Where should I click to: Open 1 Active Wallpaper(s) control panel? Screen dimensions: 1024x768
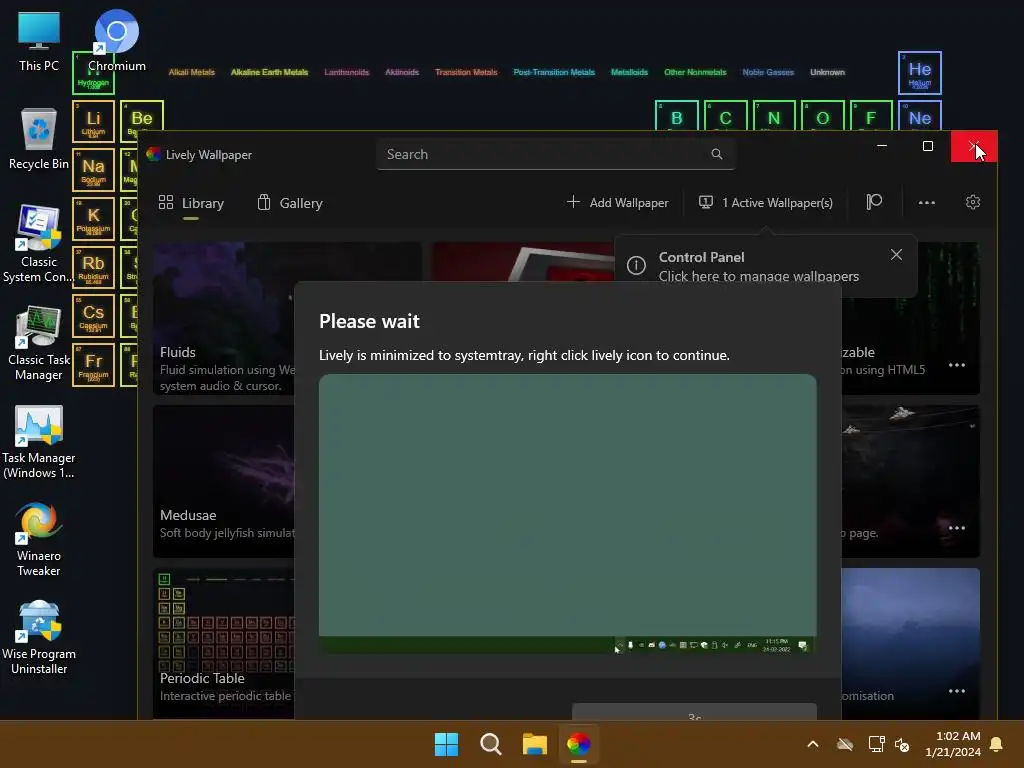coord(765,202)
